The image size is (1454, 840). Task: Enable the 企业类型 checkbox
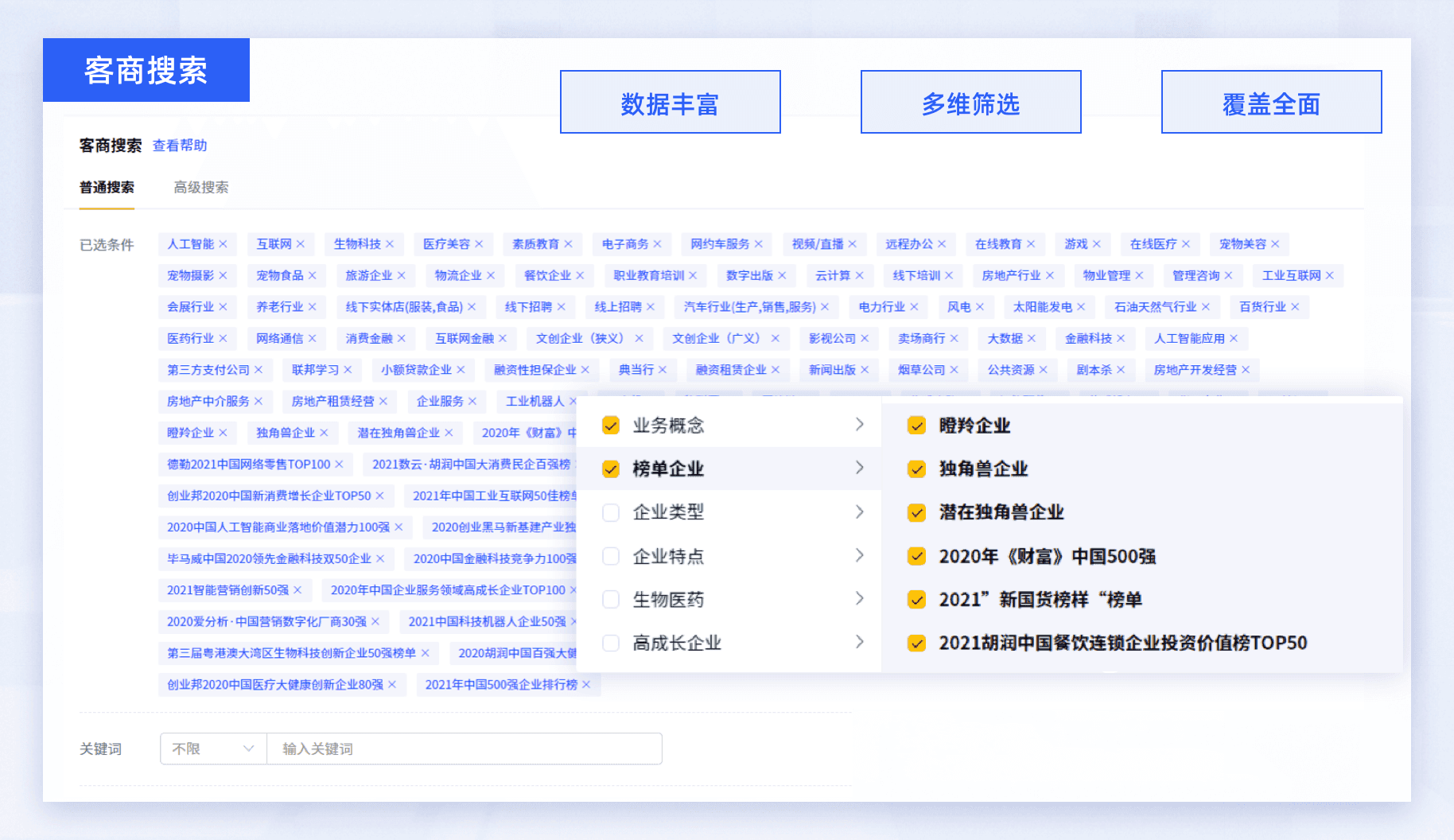click(x=611, y=512)
